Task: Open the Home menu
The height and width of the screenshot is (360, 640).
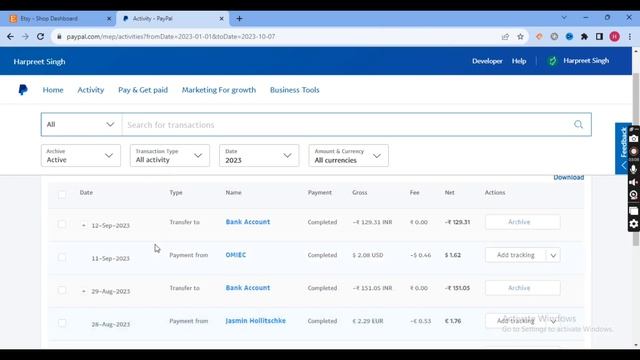Action: 53,90
